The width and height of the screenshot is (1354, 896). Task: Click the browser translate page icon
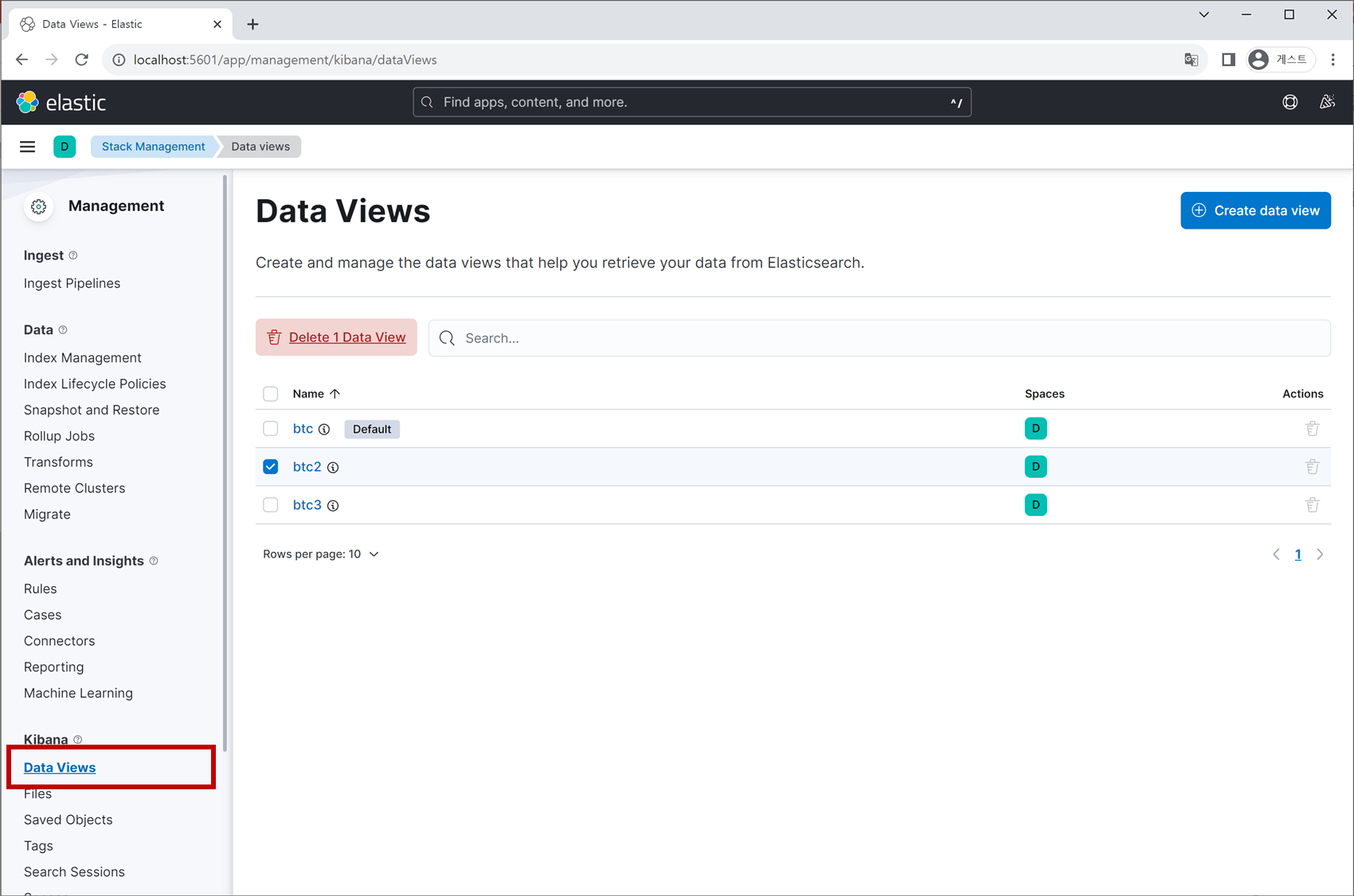tap(1192, 60)
